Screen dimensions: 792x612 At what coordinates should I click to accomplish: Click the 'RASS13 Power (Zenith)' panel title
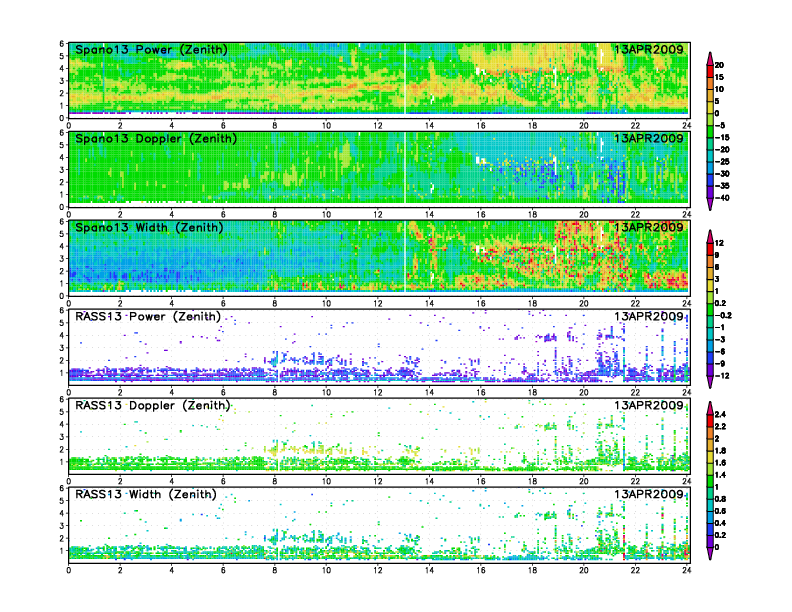coord(148,317)
